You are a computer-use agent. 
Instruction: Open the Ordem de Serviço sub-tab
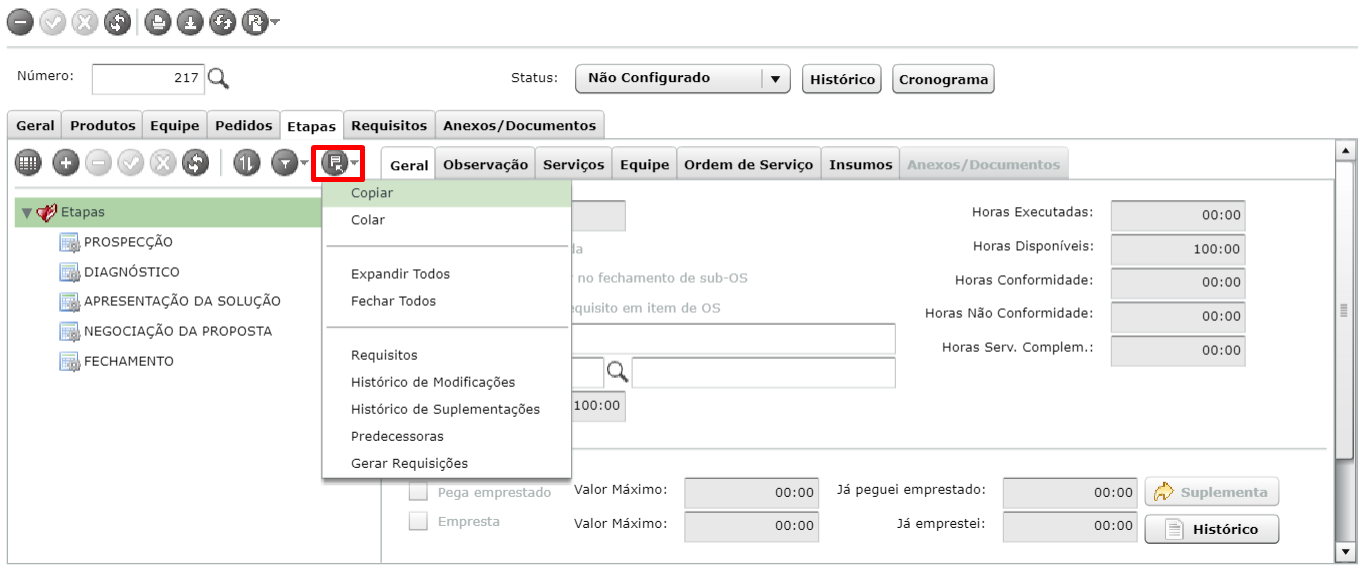(748, 164)
